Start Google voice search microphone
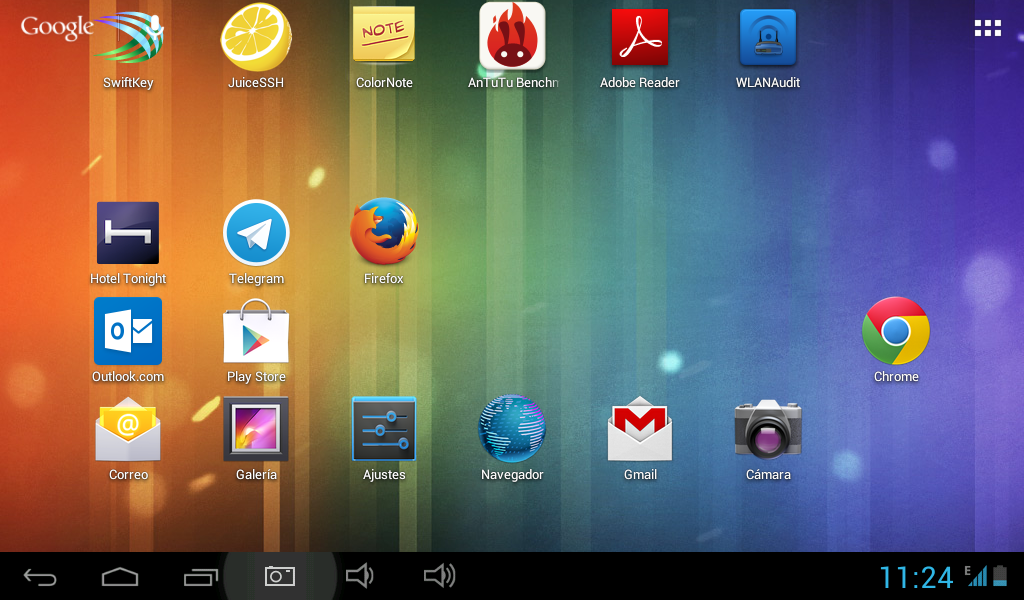 tap(155, 25)
